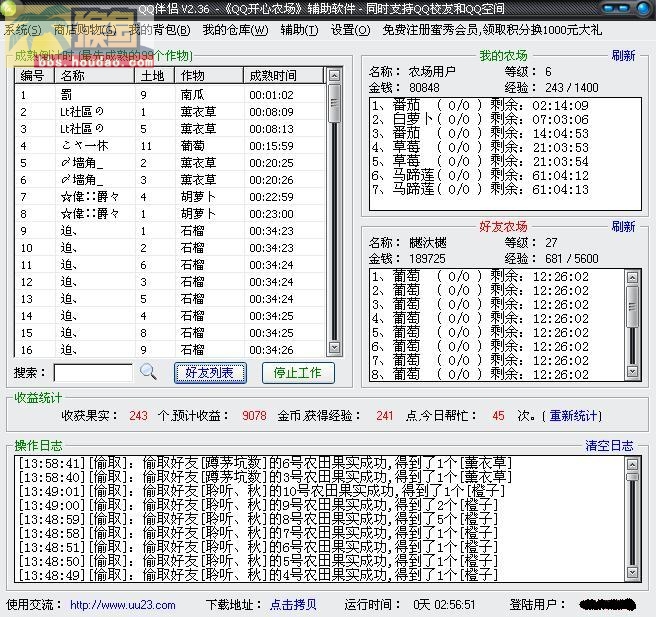
Task: Open the 我的背包(B) menu
Action: click(x=159, y=30)
